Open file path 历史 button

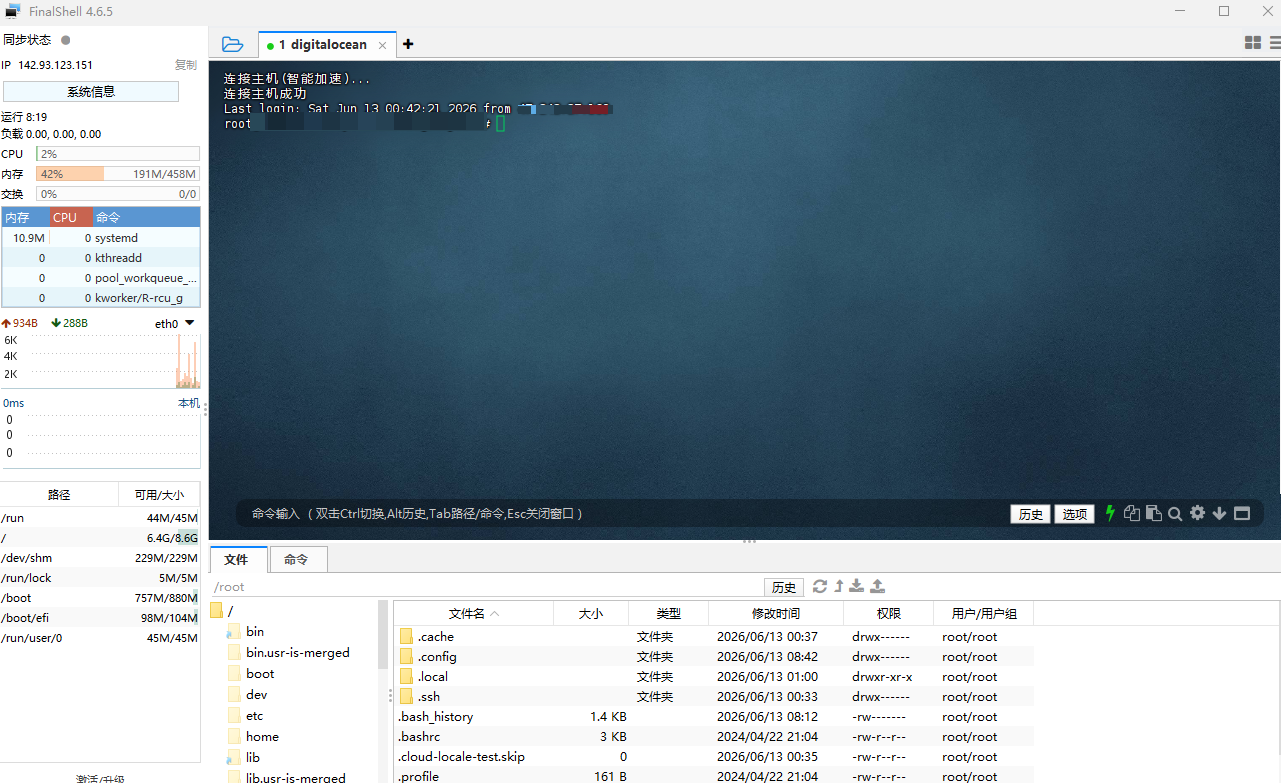point(784,587)
